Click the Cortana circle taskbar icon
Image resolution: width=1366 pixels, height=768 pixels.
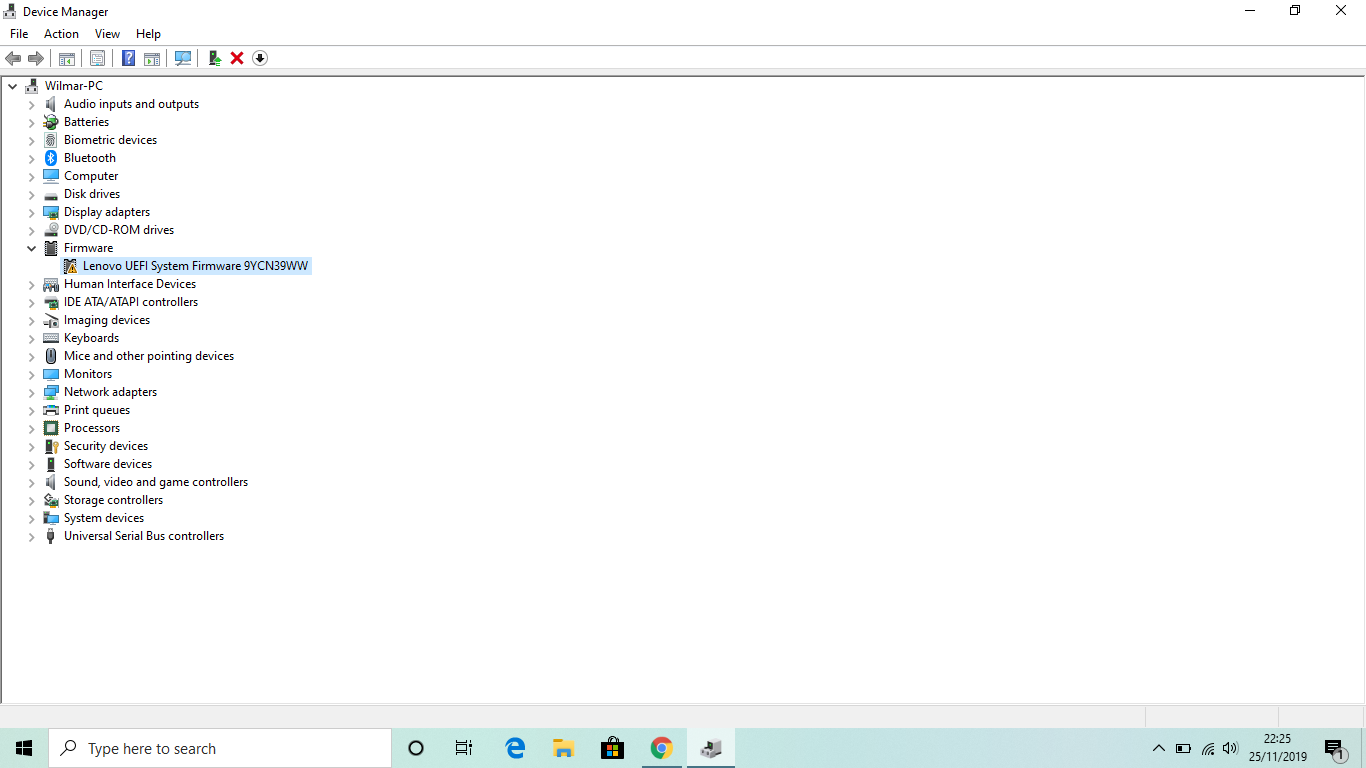click(416, 748)
